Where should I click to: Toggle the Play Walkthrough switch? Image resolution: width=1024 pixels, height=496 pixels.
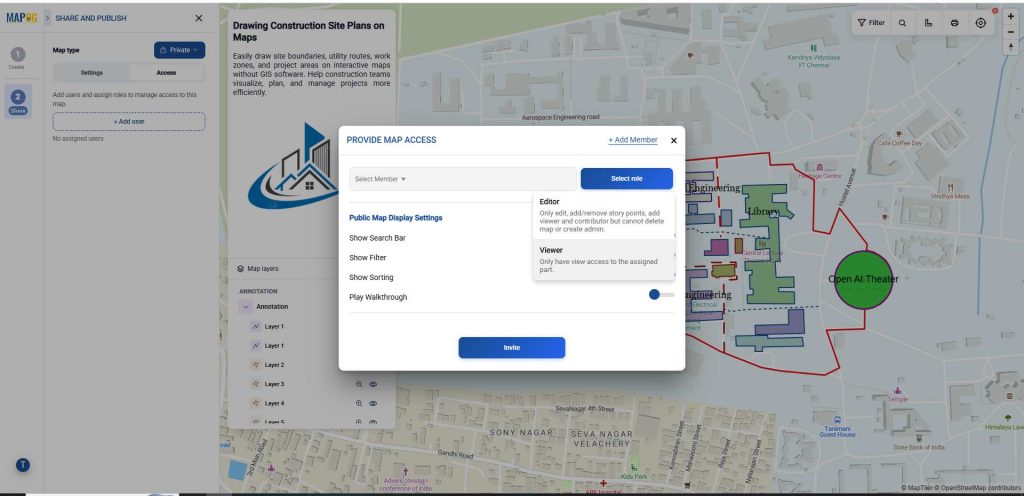click(661, 295)
